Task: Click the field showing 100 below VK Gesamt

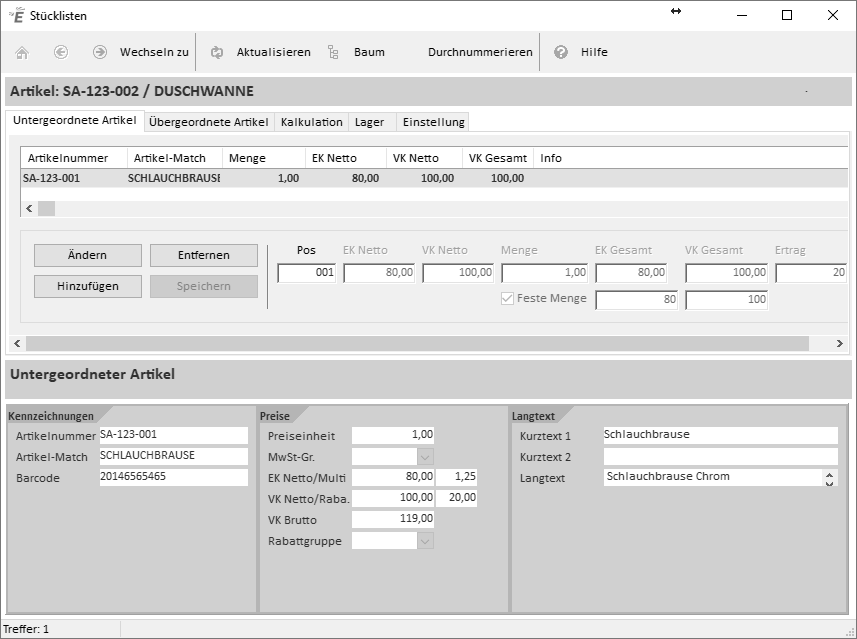Action: pyautogui.click(x=726, y=300)
